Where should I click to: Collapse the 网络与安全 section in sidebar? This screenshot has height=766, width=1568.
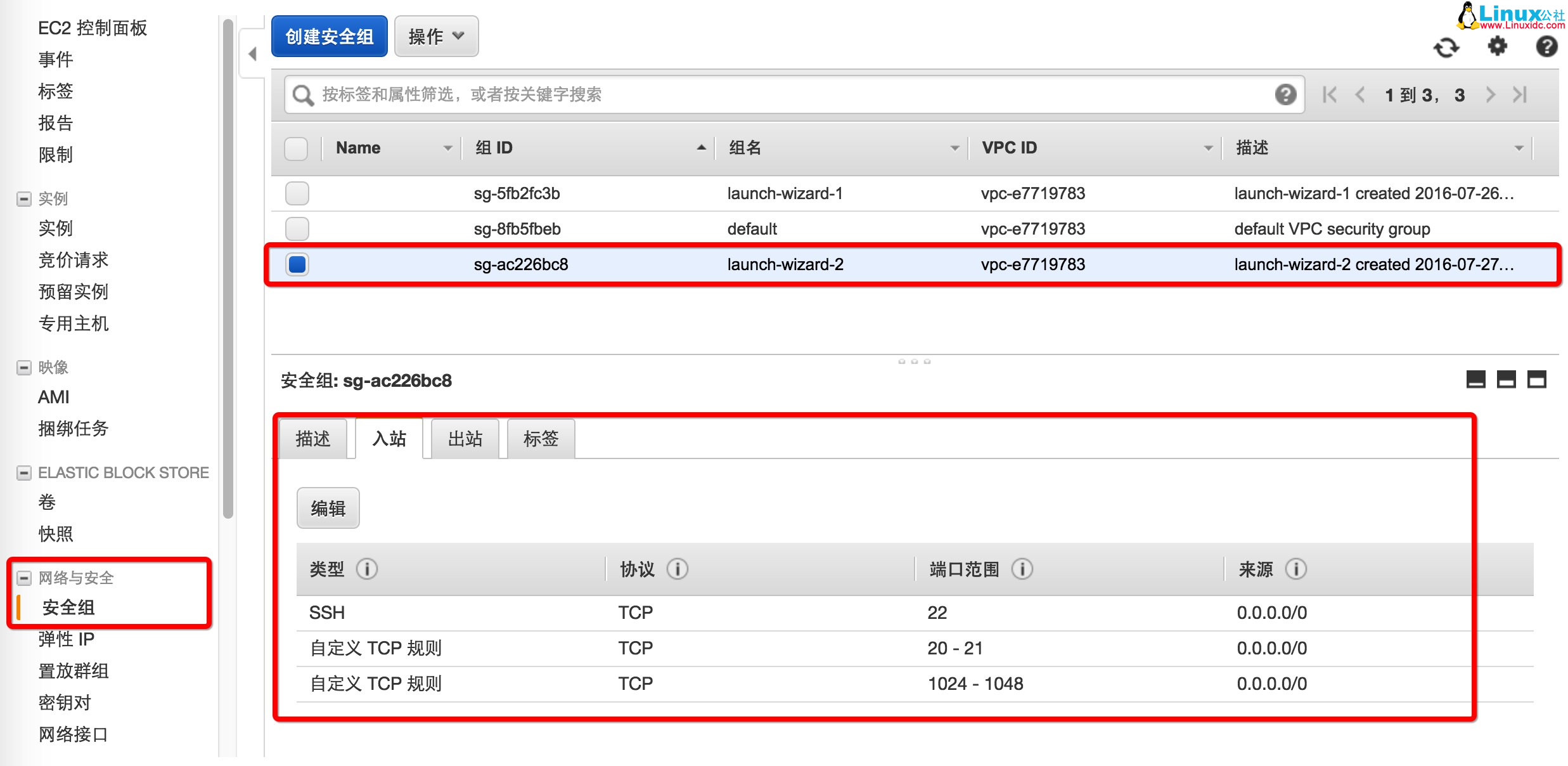coord(23,578)
